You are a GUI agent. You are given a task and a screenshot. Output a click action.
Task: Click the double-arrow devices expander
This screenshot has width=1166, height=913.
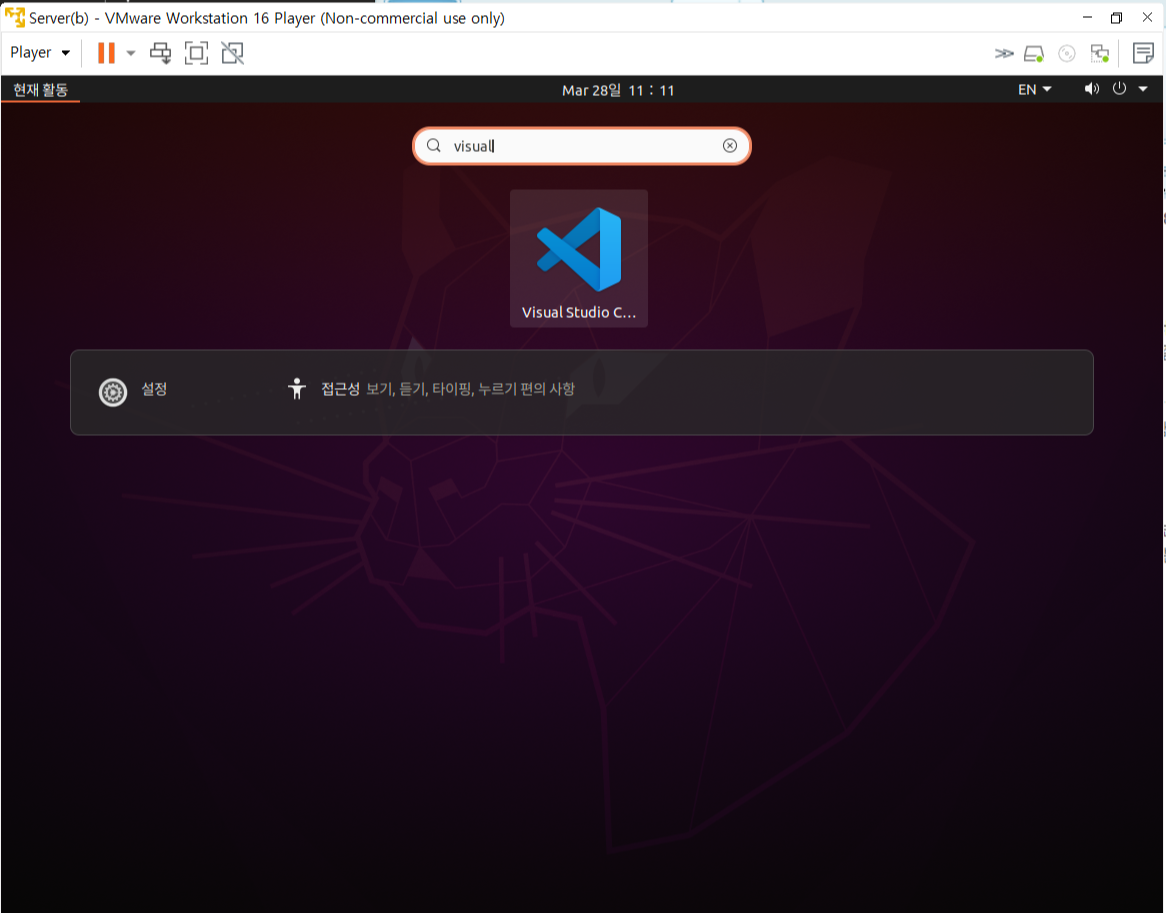click(1004, 54)
